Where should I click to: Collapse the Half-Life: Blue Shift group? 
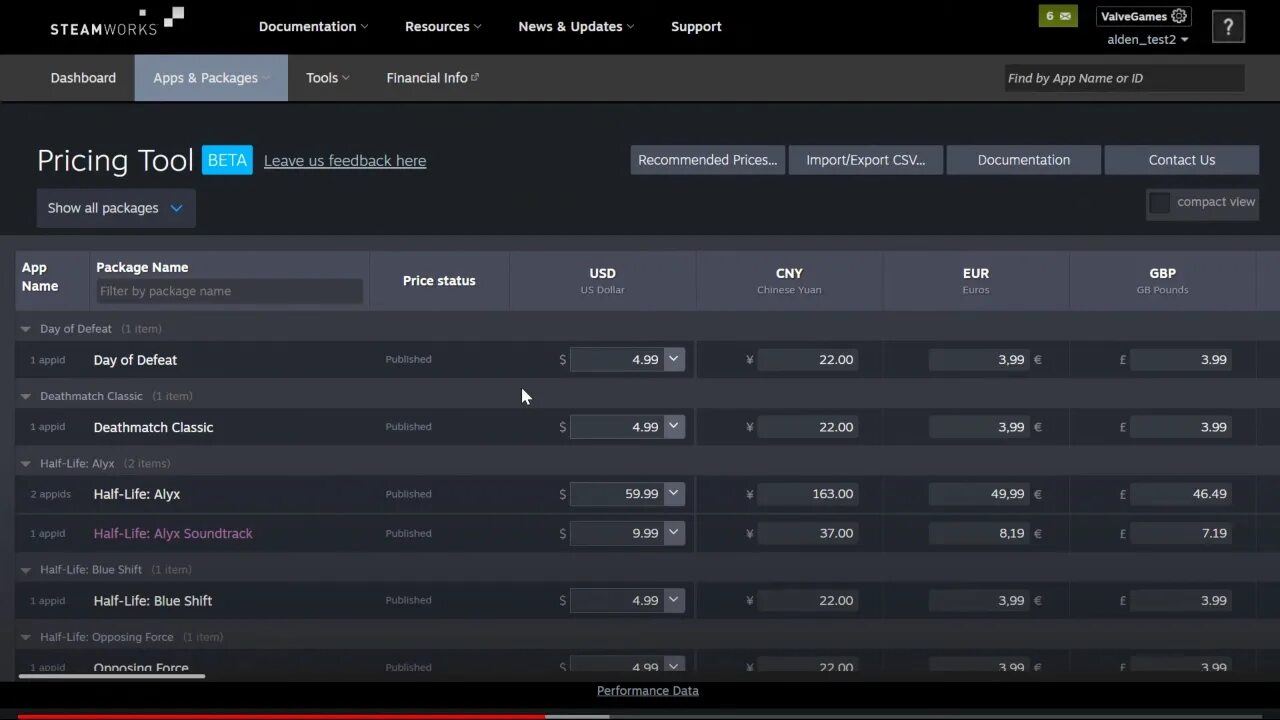26,570
